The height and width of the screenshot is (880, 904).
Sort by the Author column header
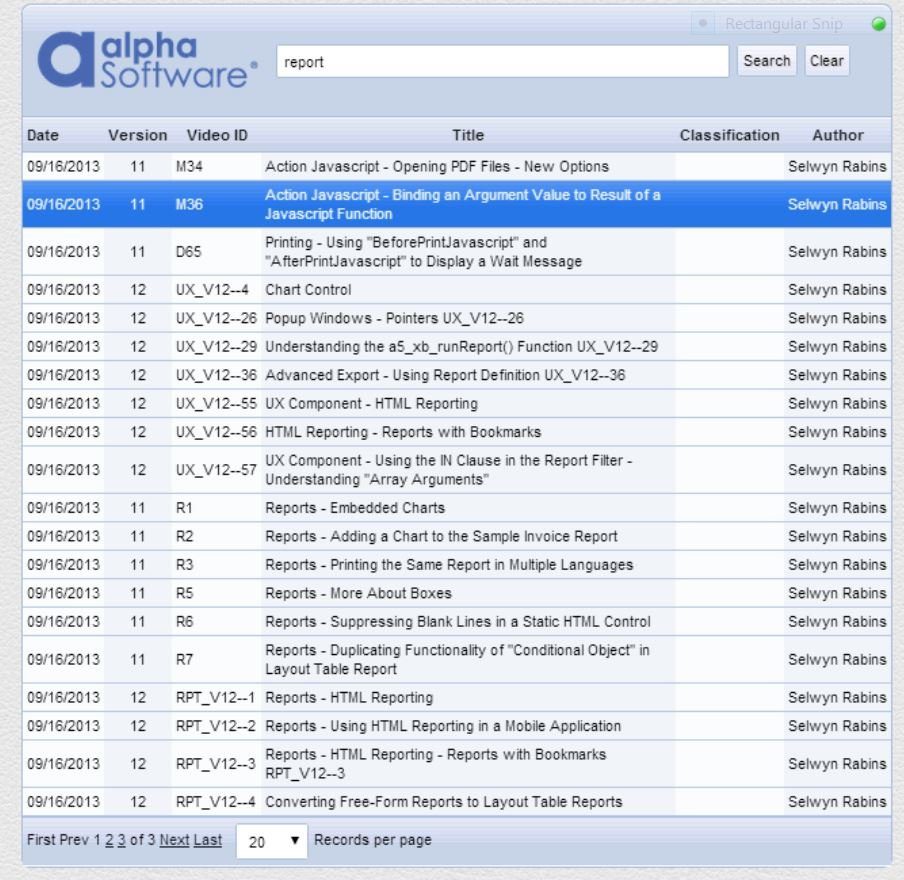click(x=837, y=135)
